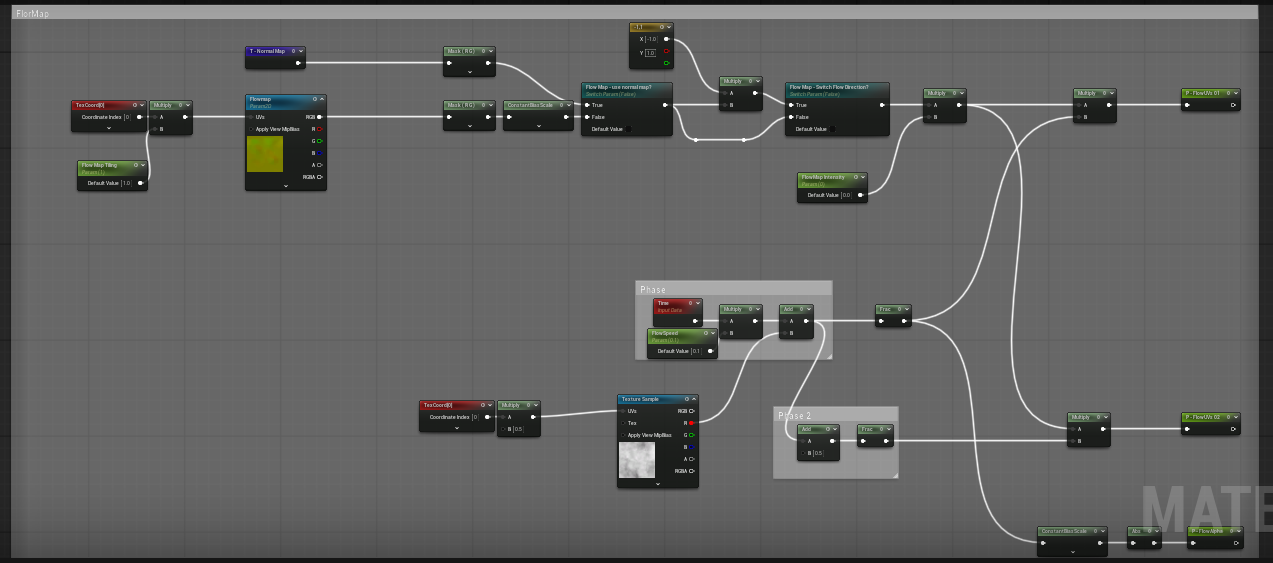Select the Texture Sample node header
The height and width of the screenshot is (563, 1273).
pyautogui.click(x=657, y=399)
